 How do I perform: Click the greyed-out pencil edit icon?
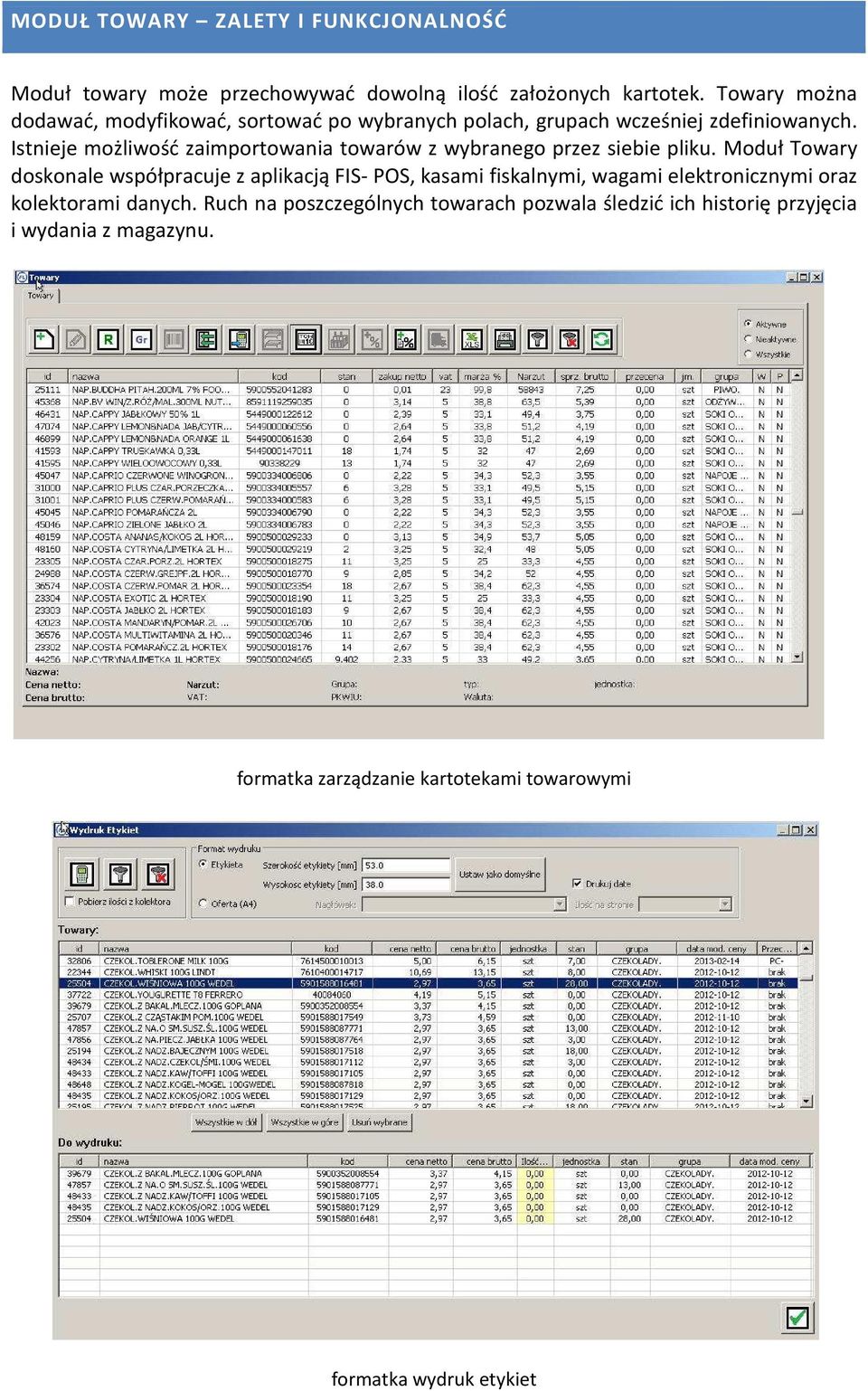point(76,340)
